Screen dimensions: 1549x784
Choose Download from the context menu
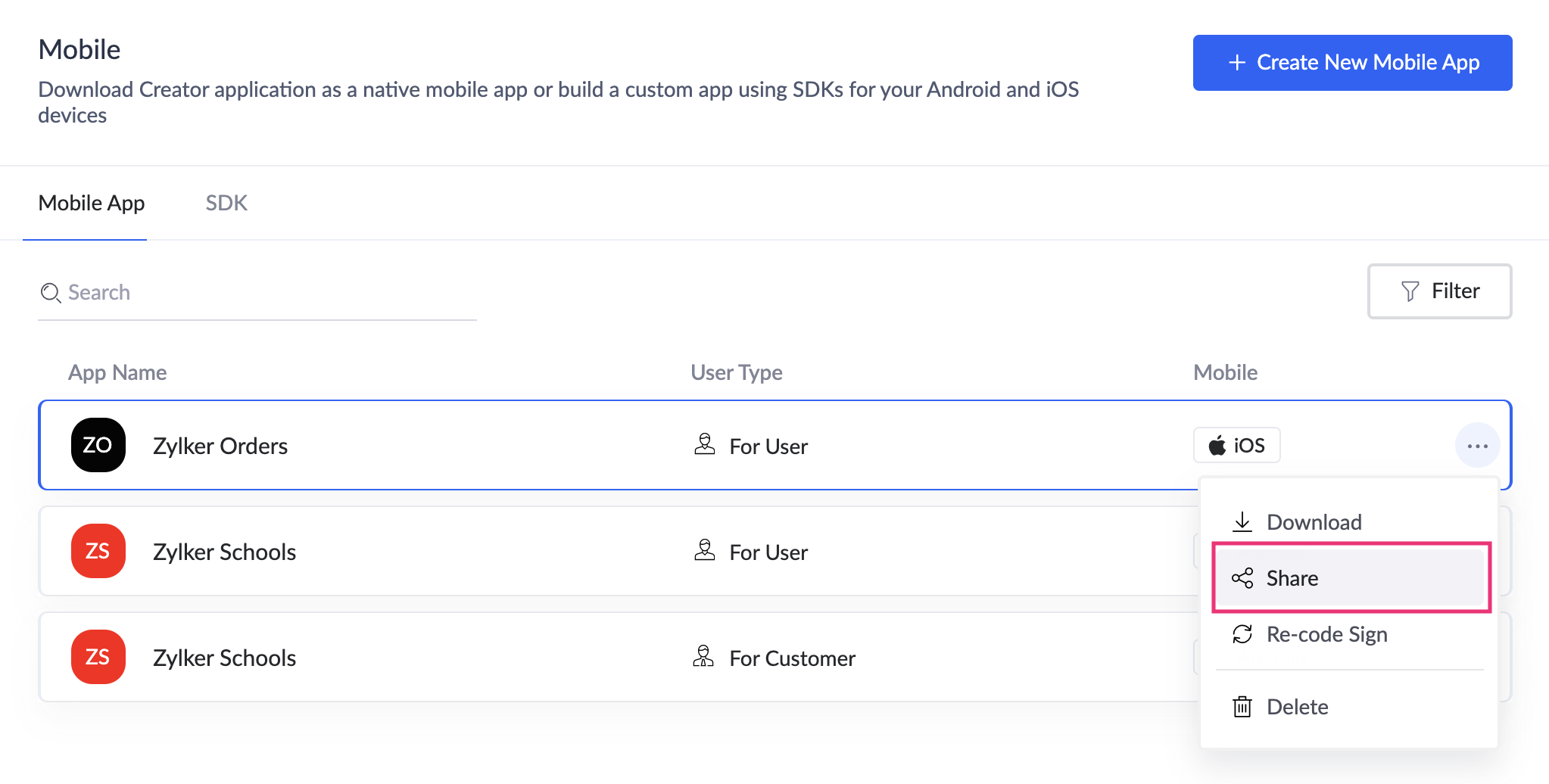1313,521
